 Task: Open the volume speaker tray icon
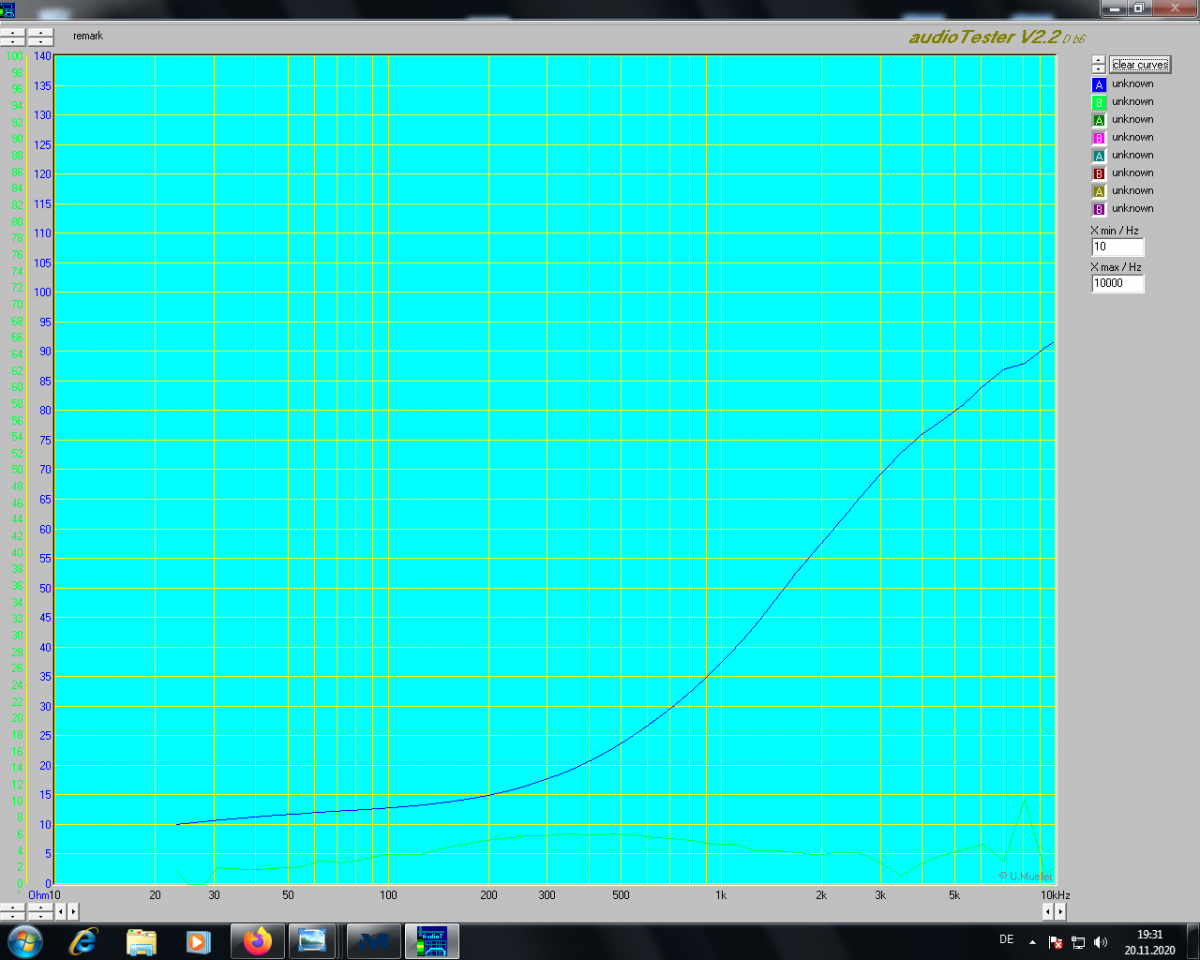tap(1101, 941)
